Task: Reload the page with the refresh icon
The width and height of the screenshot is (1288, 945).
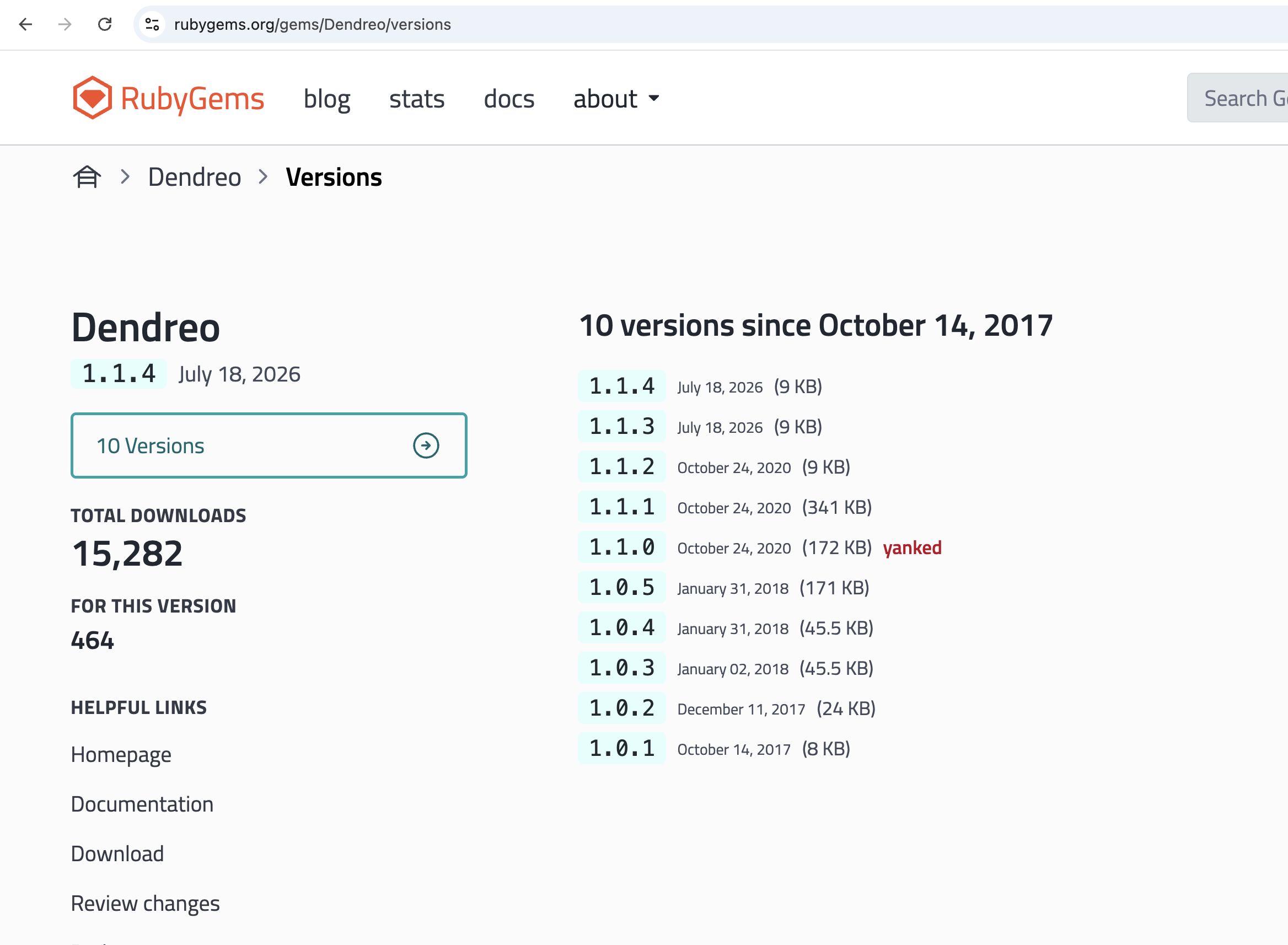Action: [x=105, y=24]
